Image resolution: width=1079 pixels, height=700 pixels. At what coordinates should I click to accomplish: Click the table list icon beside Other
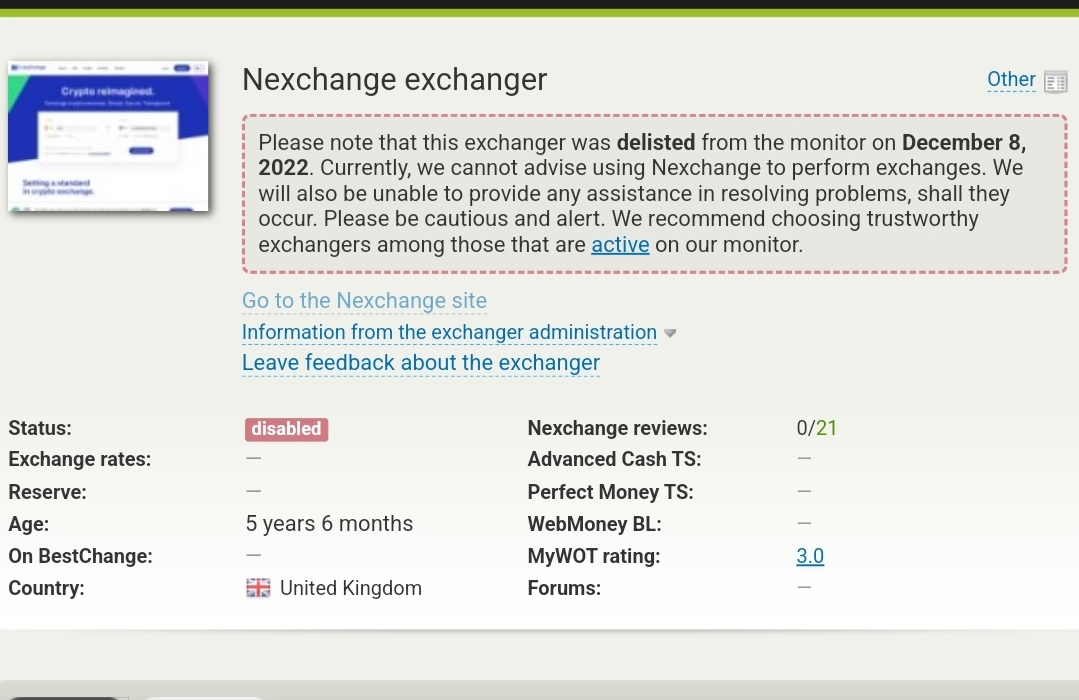point(1056,82)
